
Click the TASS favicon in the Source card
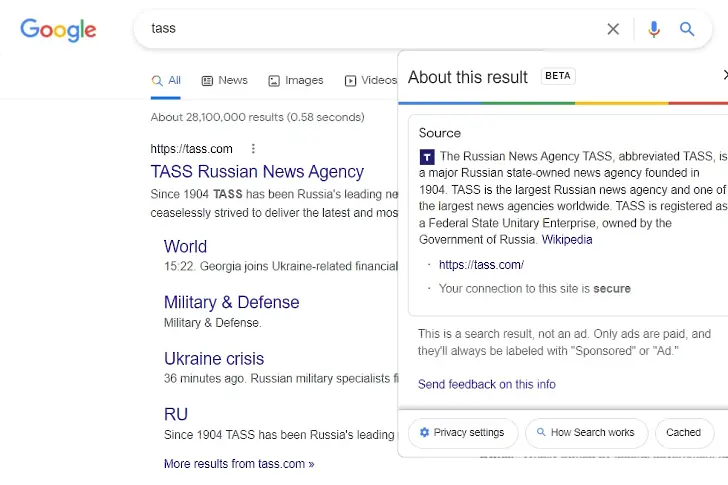427,157
